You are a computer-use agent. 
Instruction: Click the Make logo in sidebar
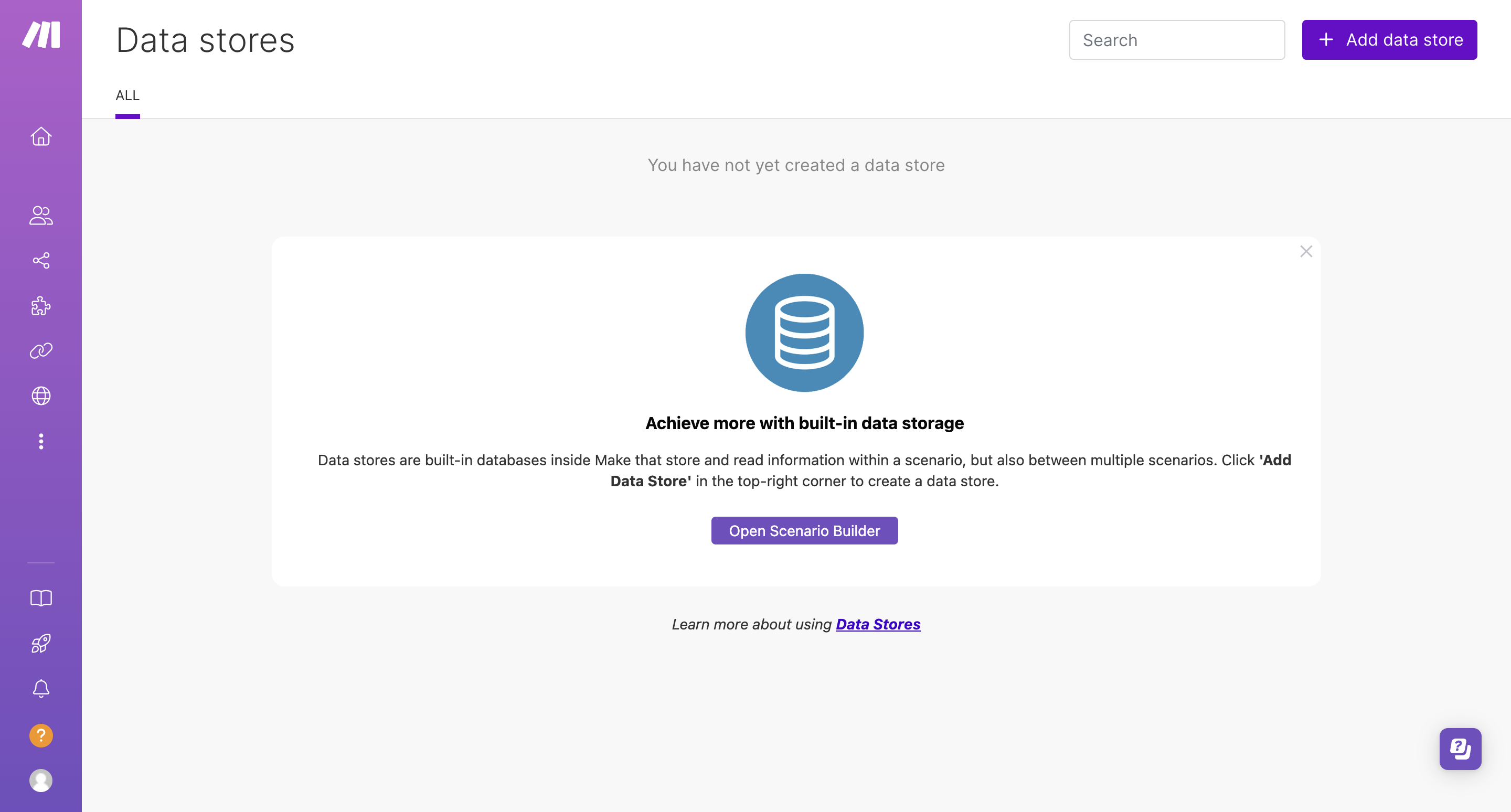pyautogui.click(x=41, y=35)
